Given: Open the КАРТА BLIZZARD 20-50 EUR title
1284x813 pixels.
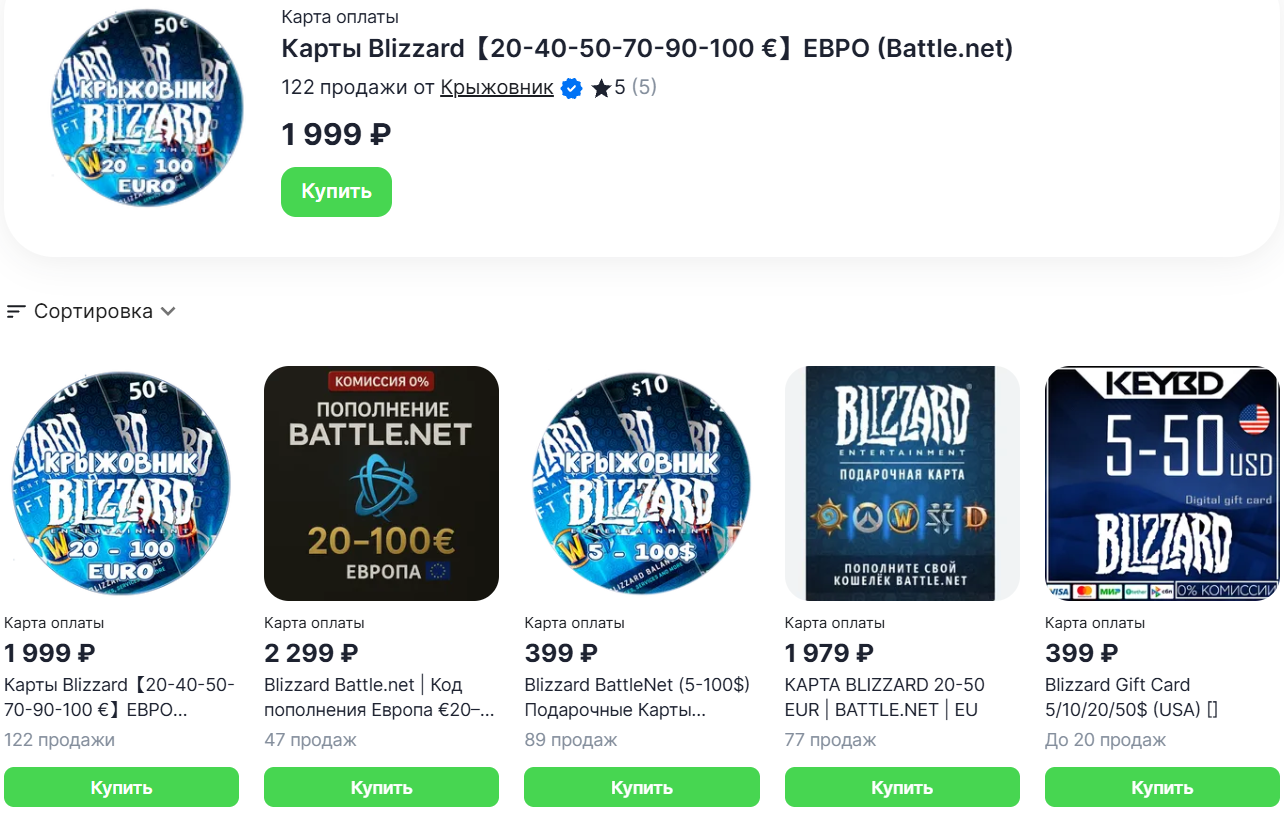Looking at the screenshot, I should coord(884,697).
